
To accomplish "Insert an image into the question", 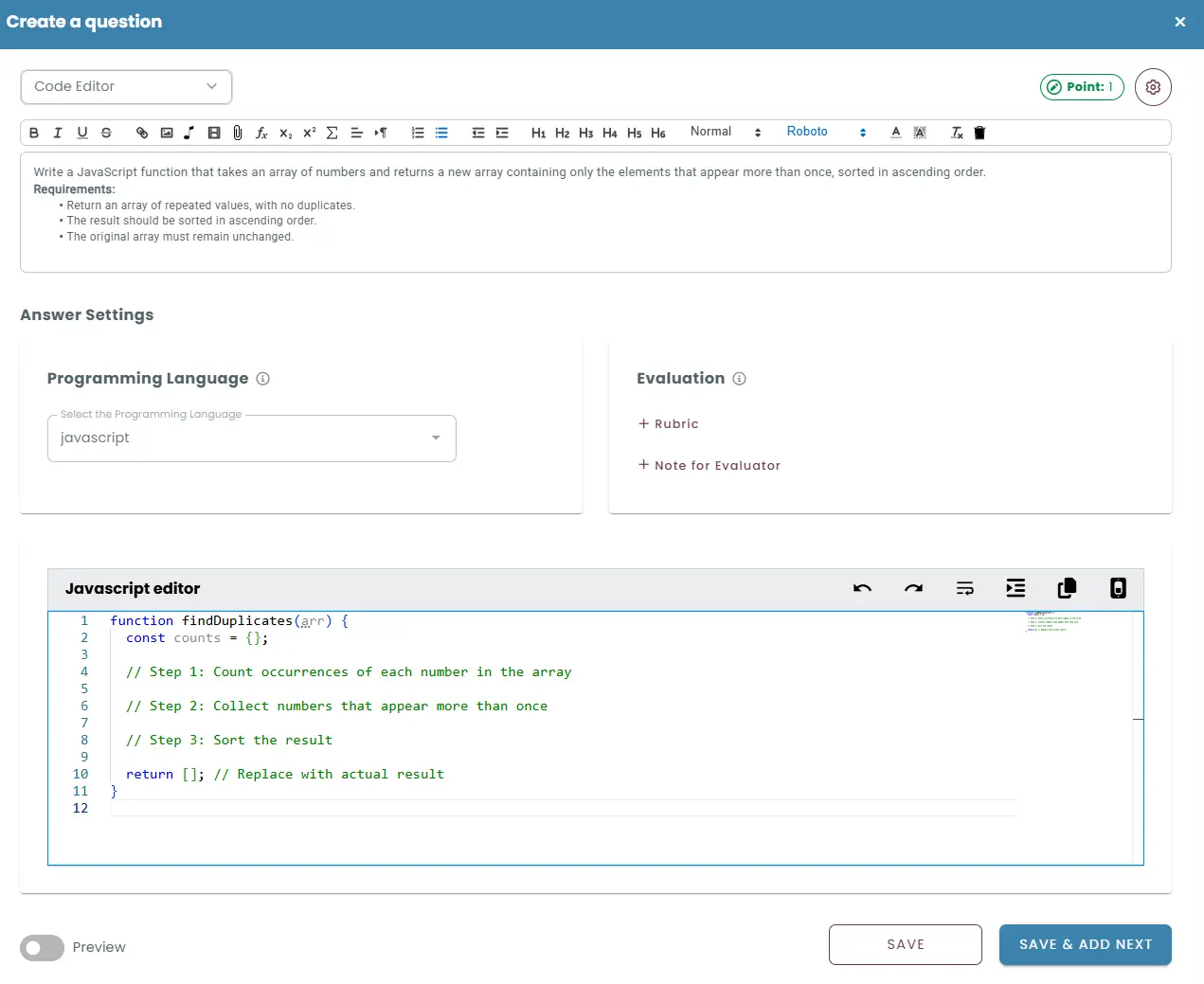I will click(x=167, y=133).
